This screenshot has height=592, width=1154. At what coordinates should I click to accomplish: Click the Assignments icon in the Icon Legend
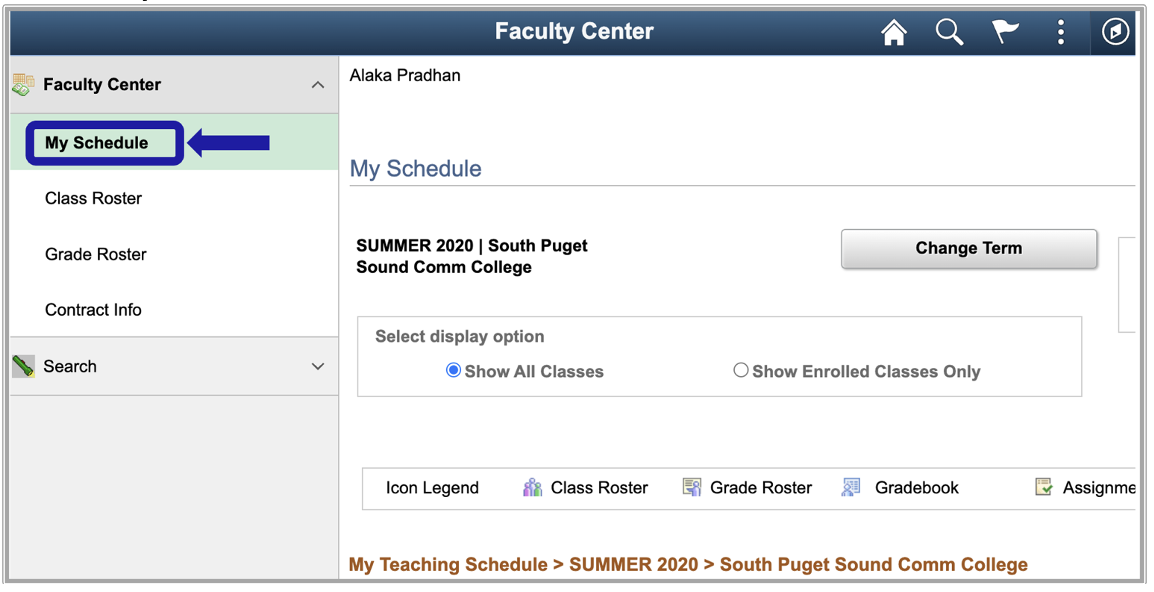point(1046,487)
